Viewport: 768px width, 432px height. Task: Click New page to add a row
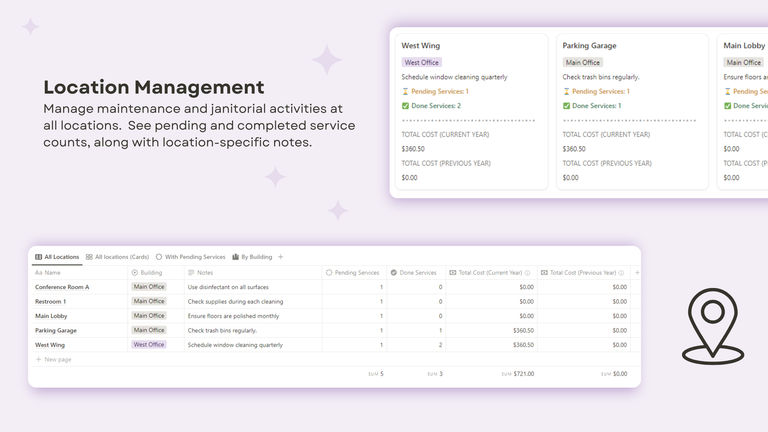53,359
